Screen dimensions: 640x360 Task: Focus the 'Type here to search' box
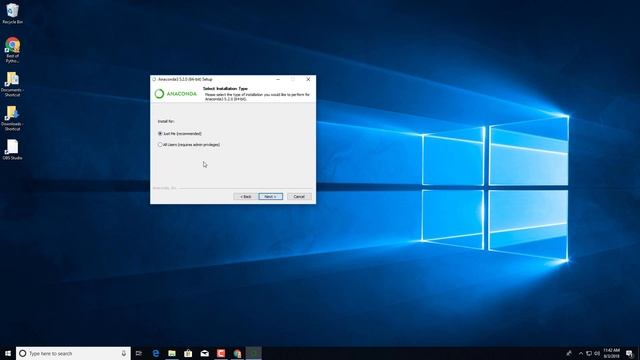[x=73, y=353]
